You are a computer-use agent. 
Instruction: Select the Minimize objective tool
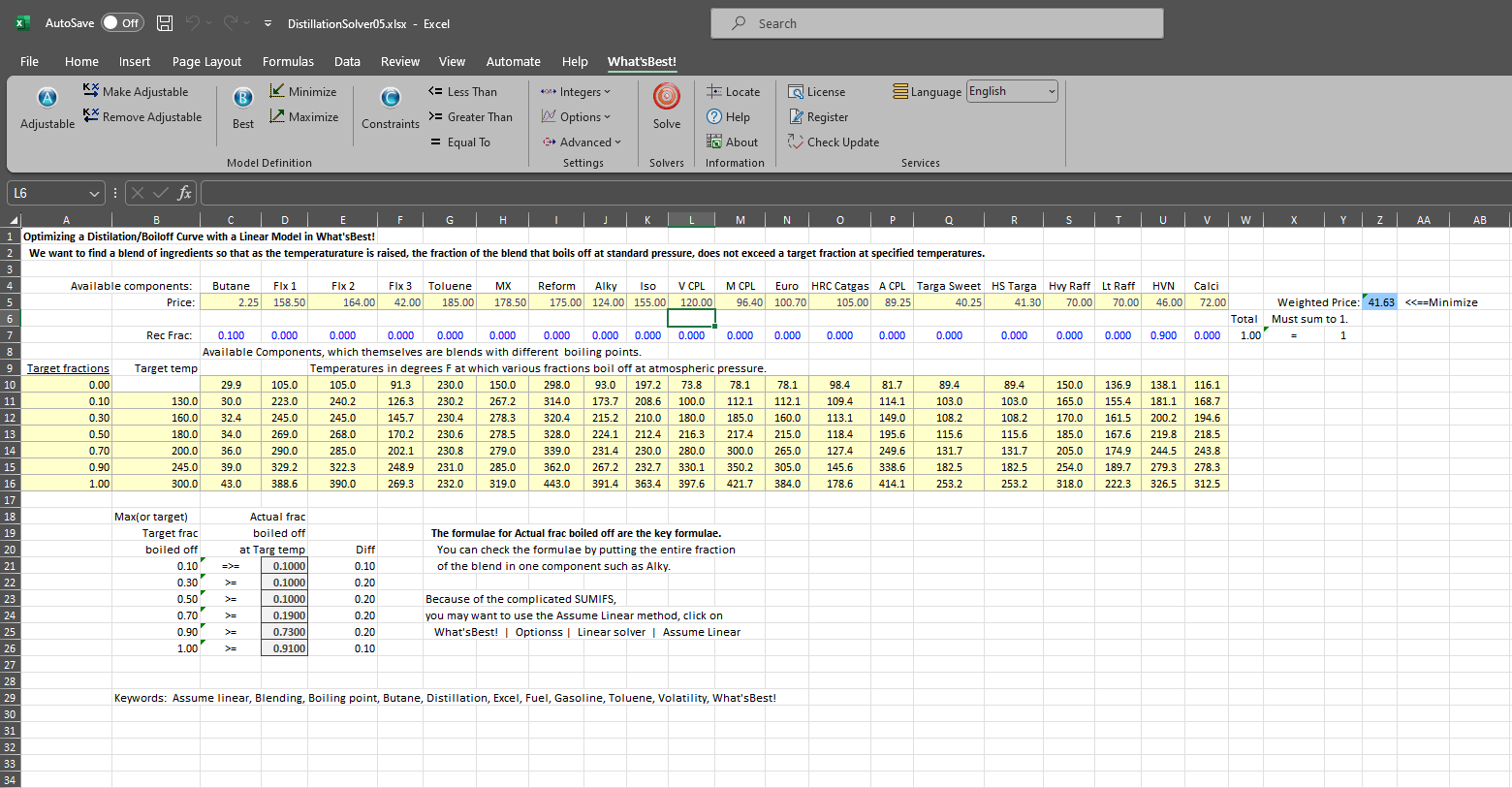pos(302,91)
